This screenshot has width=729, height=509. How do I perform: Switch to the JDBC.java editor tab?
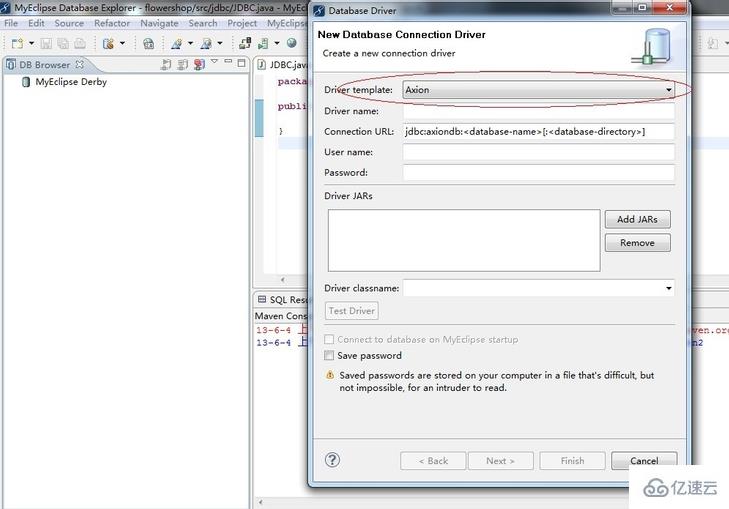tap(283, 65)
